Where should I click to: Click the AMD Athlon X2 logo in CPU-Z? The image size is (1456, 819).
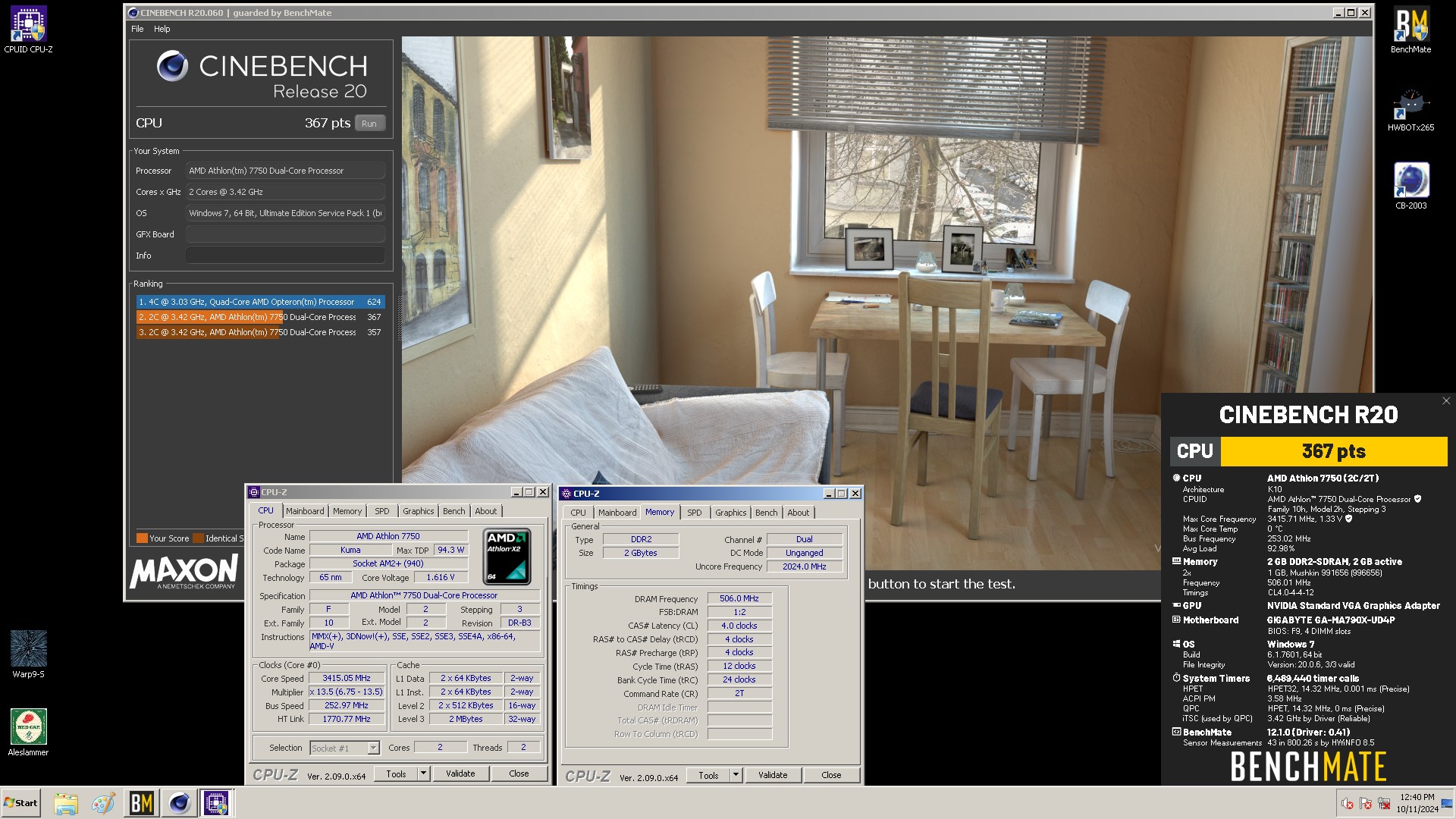click(x=507, y=557)
